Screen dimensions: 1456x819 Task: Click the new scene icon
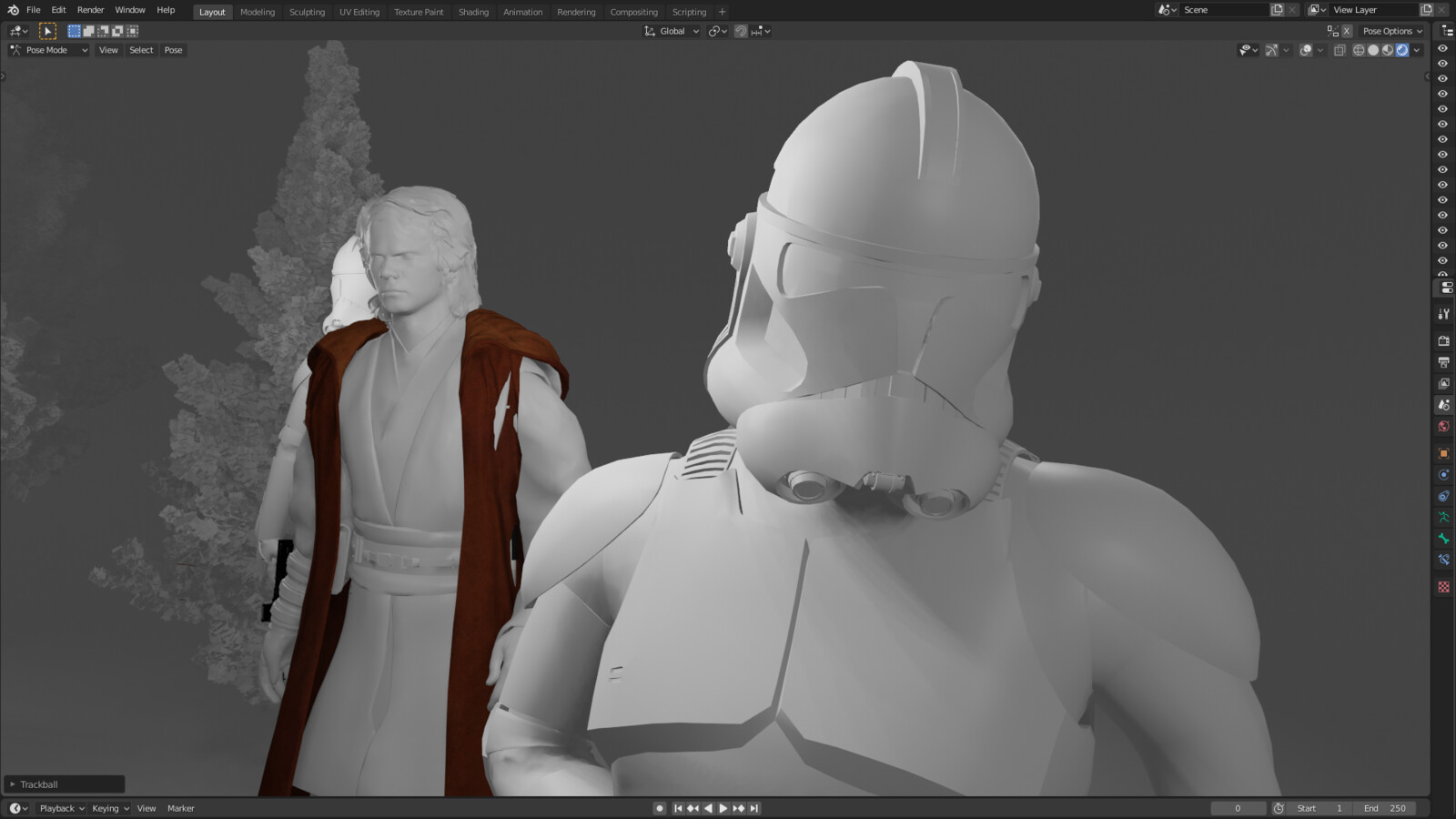[x=1277, y=10]
